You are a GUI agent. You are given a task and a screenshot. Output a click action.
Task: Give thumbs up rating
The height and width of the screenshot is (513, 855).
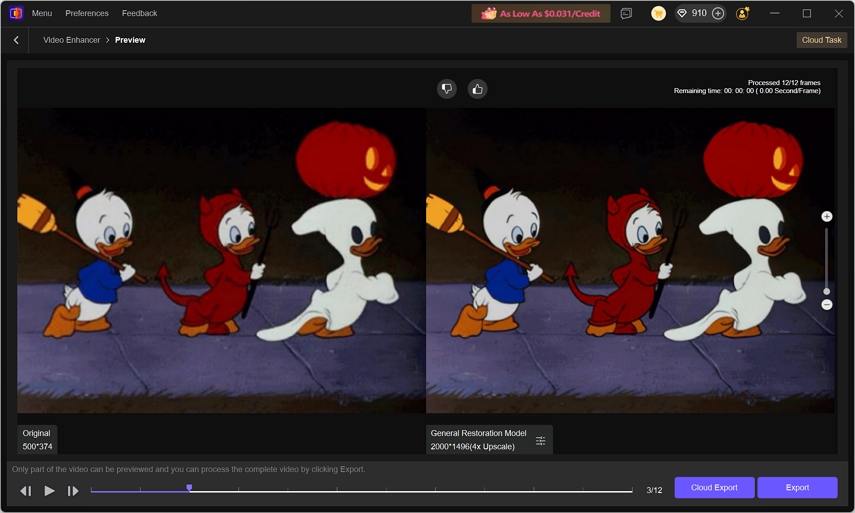point(477,89)
